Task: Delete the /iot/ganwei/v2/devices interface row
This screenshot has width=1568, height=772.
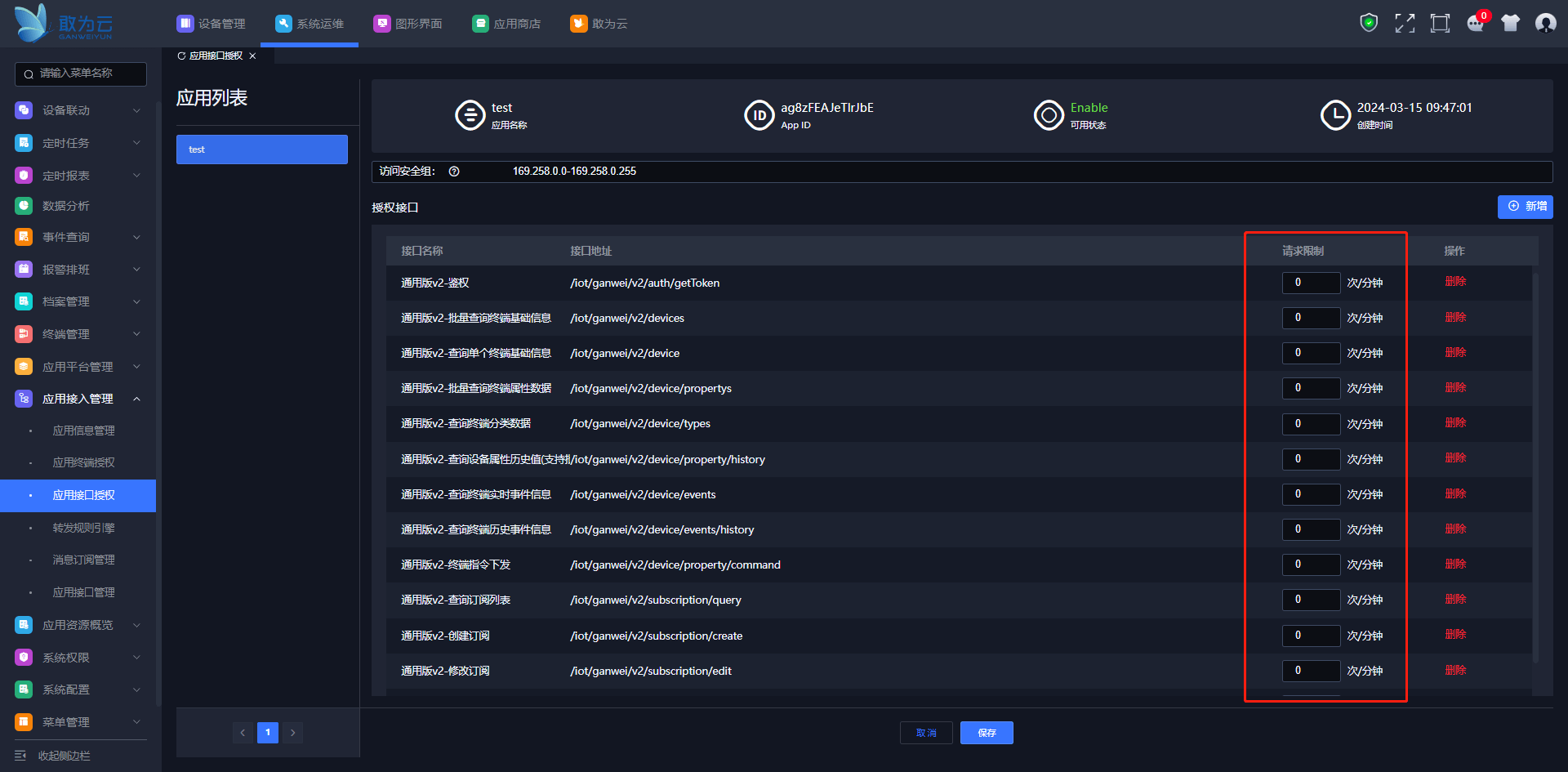Action: pyautogui.click(x=1455, y=317)
